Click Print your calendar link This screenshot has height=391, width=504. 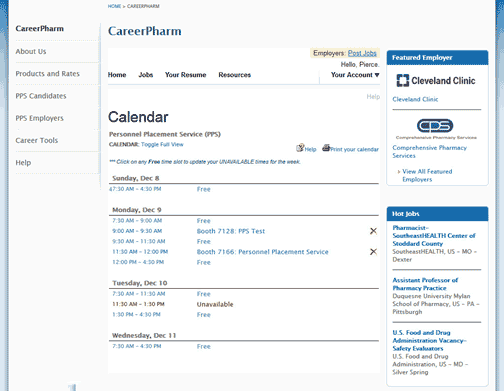[x=354, y=149]
